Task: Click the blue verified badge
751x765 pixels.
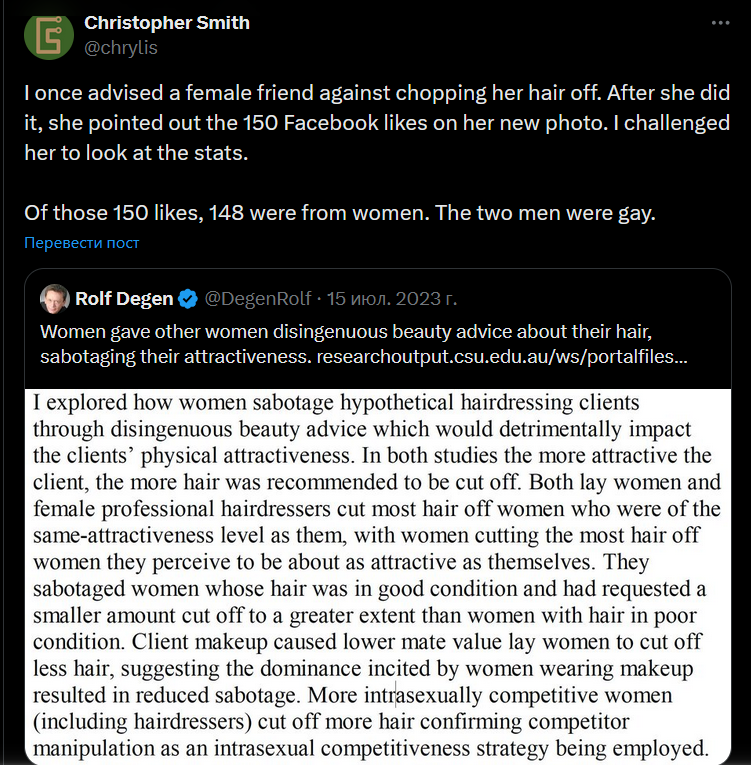Action: tap(187, 298)
